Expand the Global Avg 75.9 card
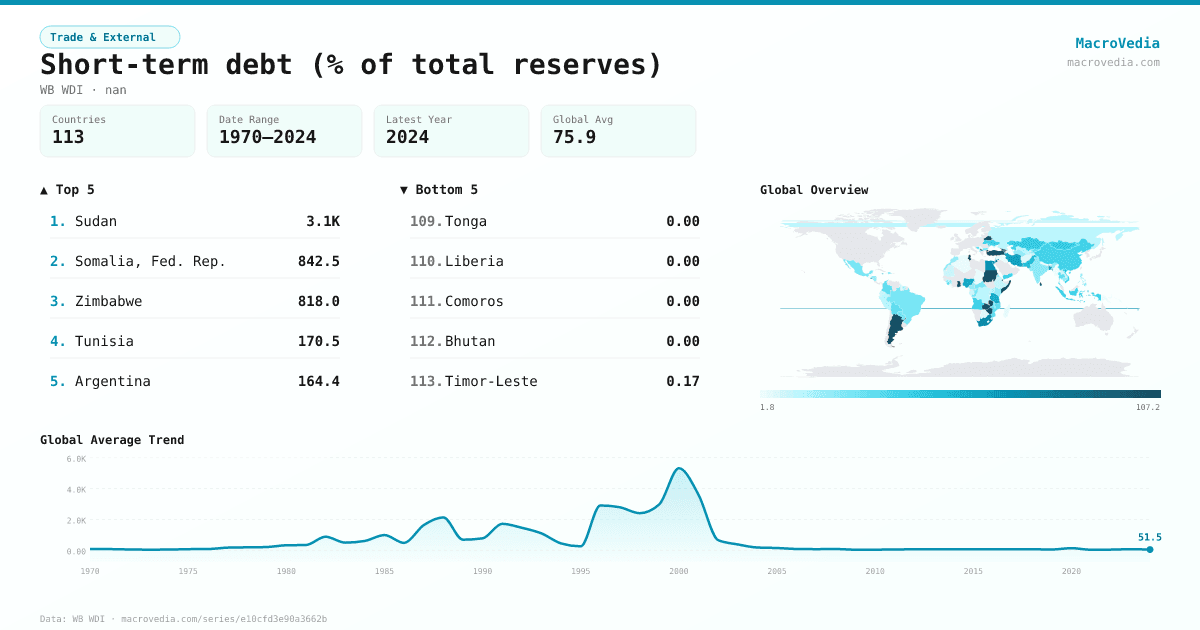The width and height of the screenshot is (1200, 630). [617, 131]
